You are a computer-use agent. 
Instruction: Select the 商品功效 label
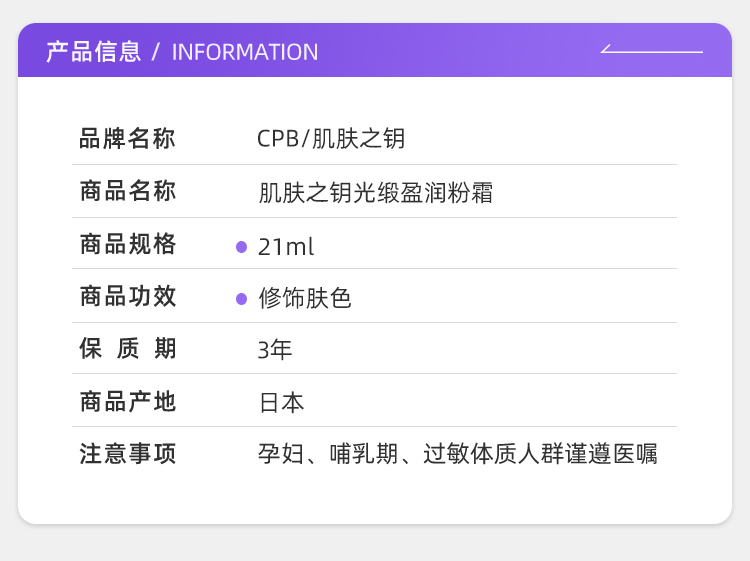[x=127, y=297]
